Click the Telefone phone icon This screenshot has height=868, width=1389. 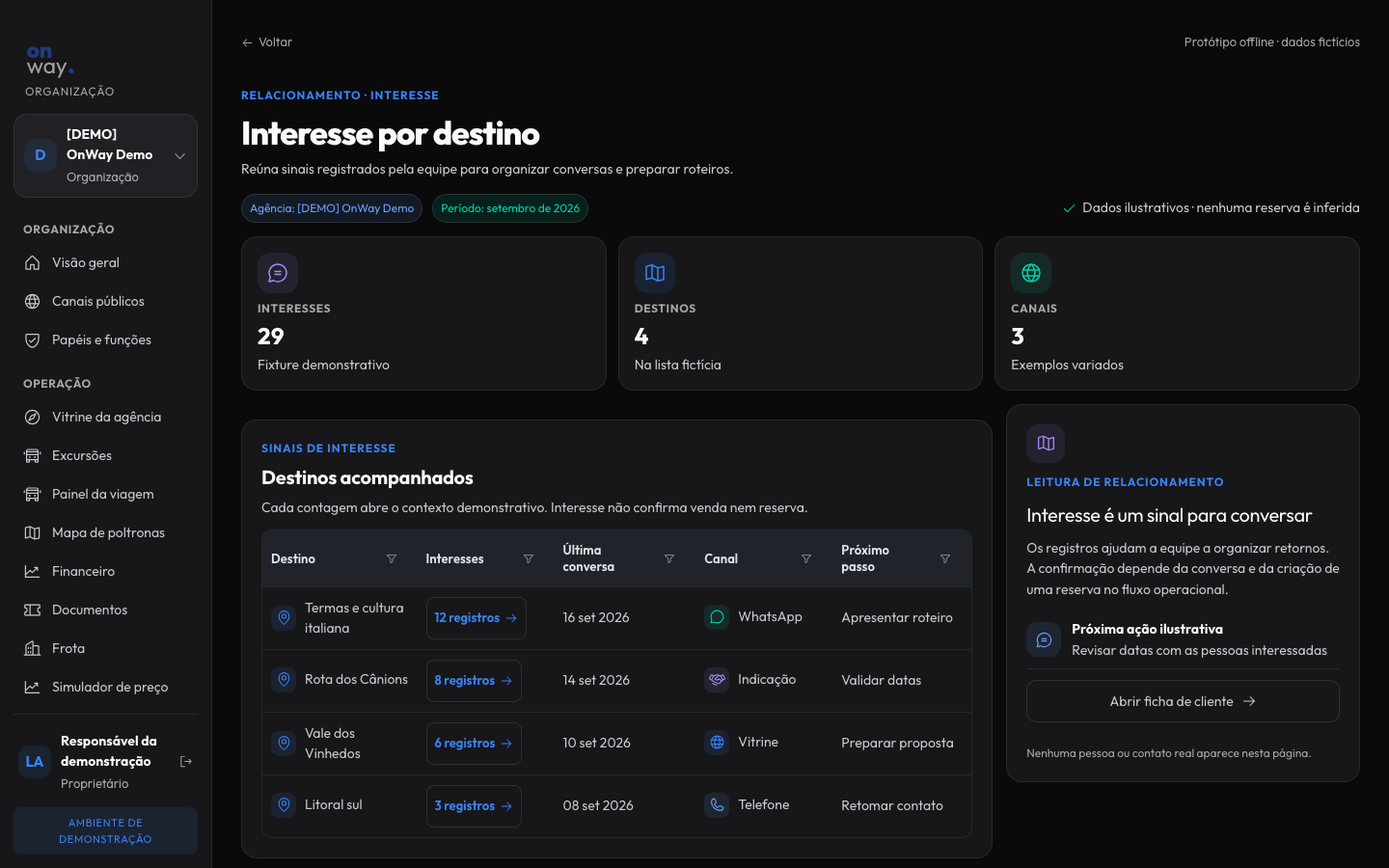click(x=717, y=805)
